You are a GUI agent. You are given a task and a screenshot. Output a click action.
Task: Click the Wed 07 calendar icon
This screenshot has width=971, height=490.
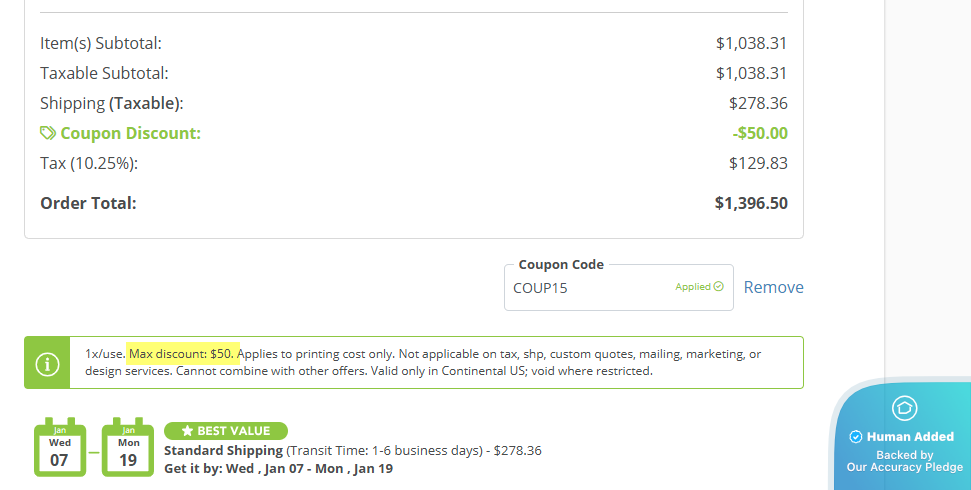pos(60,448)
